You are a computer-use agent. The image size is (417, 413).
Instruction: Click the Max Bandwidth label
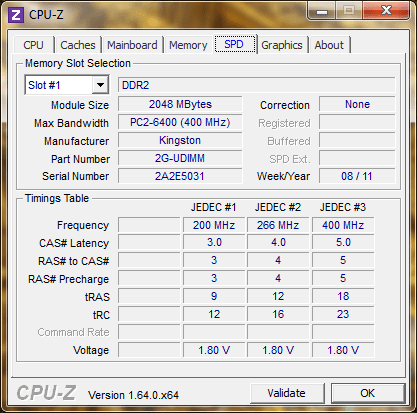coord(71,123)
